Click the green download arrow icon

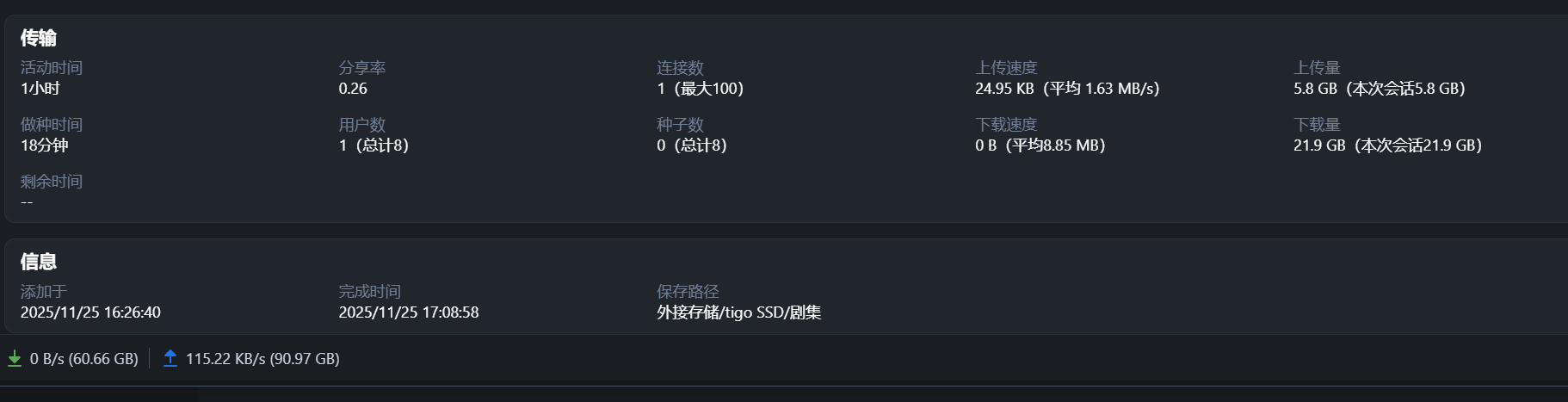pyautogui.click(x=15, y=359)
